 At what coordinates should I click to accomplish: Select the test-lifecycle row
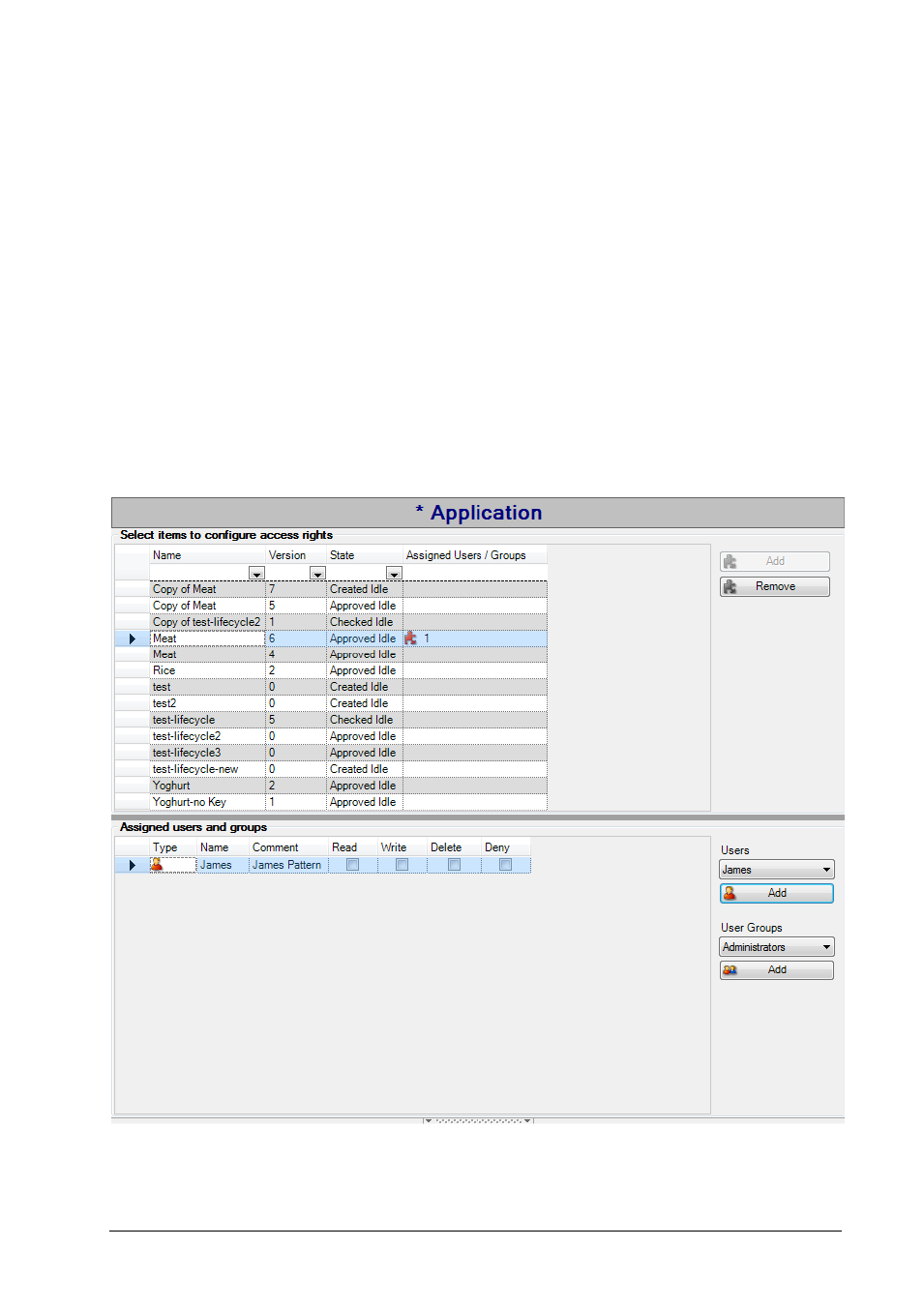pos(331,720)
